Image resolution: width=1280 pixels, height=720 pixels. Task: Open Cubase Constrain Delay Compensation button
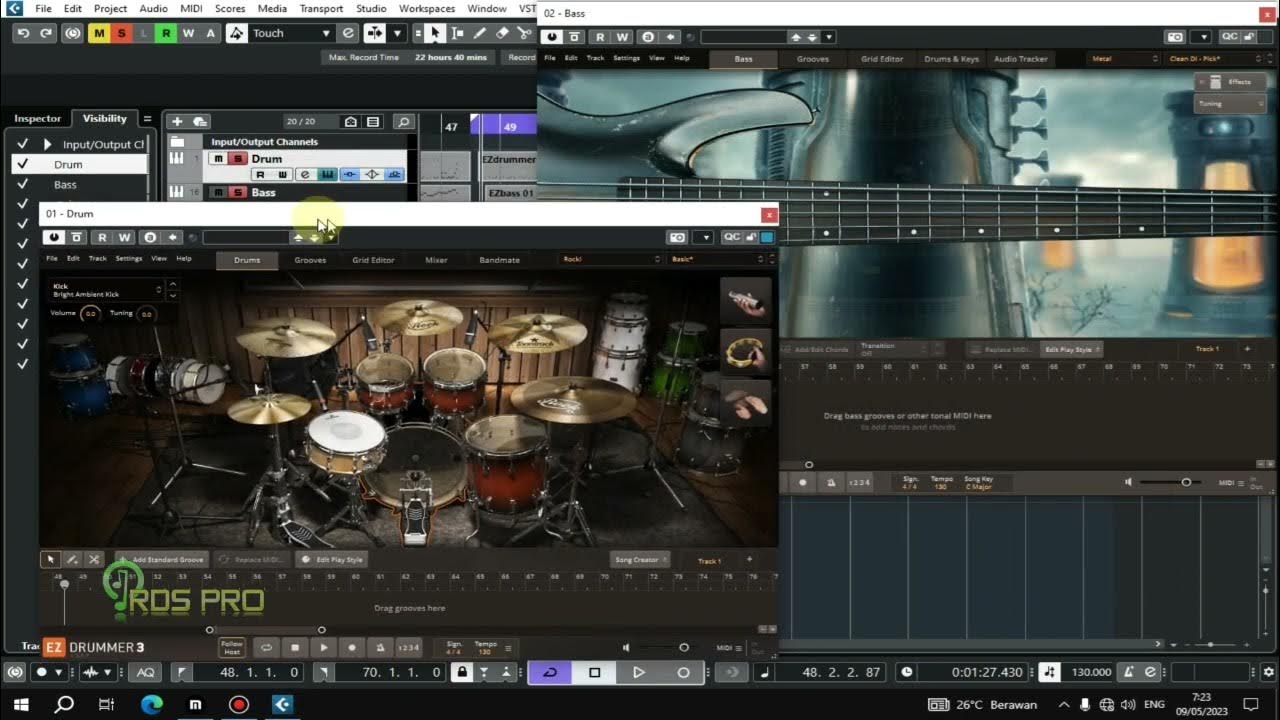coord(73,33)
